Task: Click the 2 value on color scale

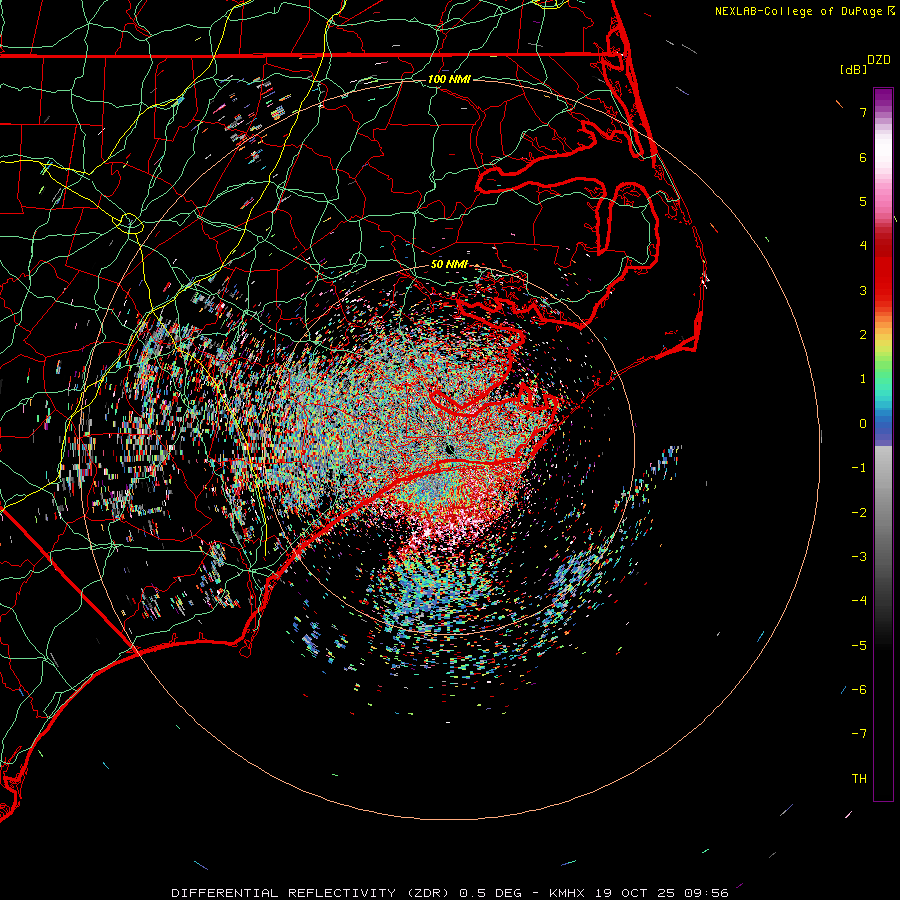Action: click(863, 335)
